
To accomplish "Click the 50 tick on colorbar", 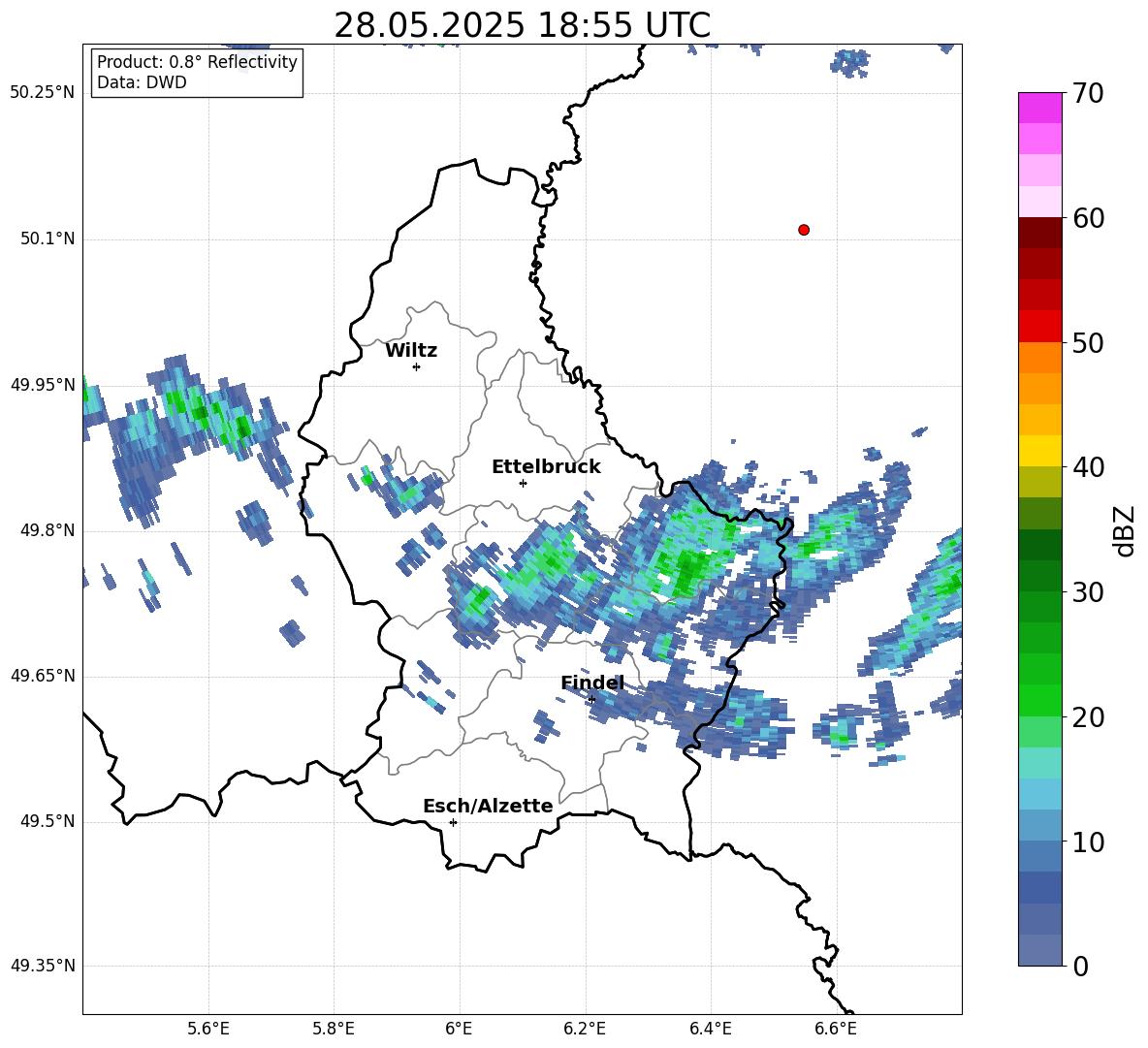I will point(1088,343).
